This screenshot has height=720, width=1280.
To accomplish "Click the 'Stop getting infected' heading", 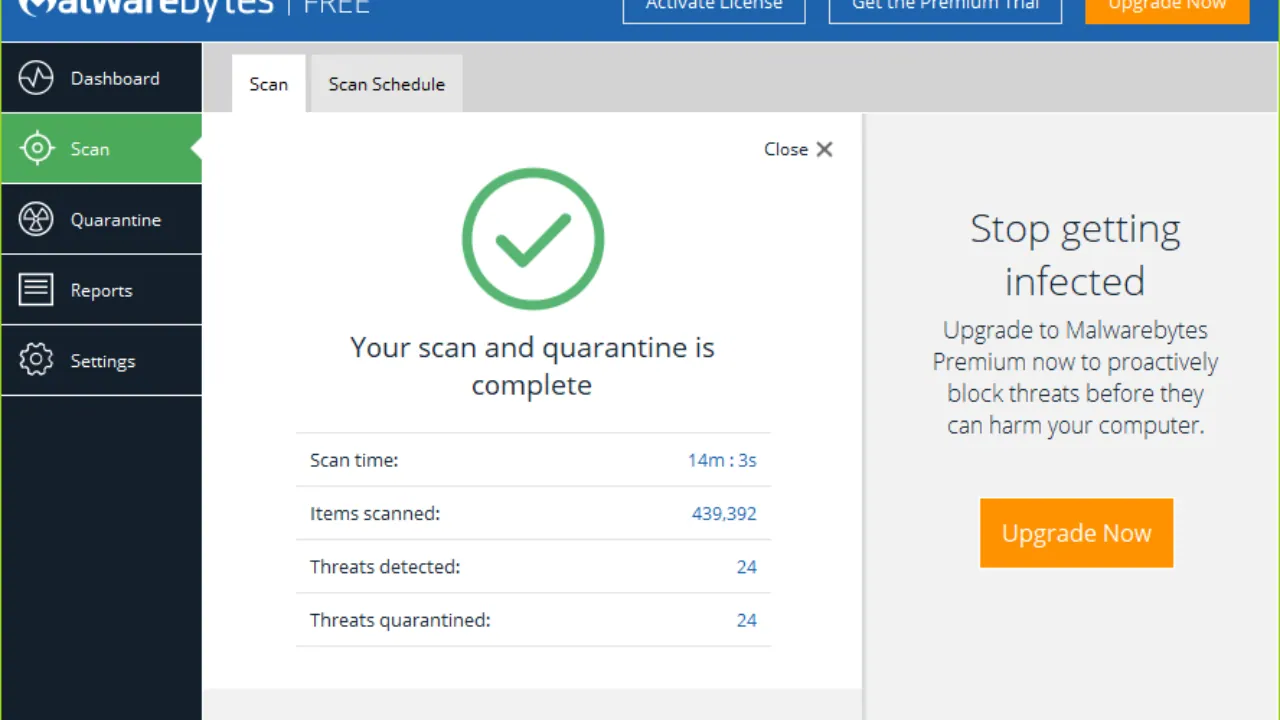I will pos(1075,255).
